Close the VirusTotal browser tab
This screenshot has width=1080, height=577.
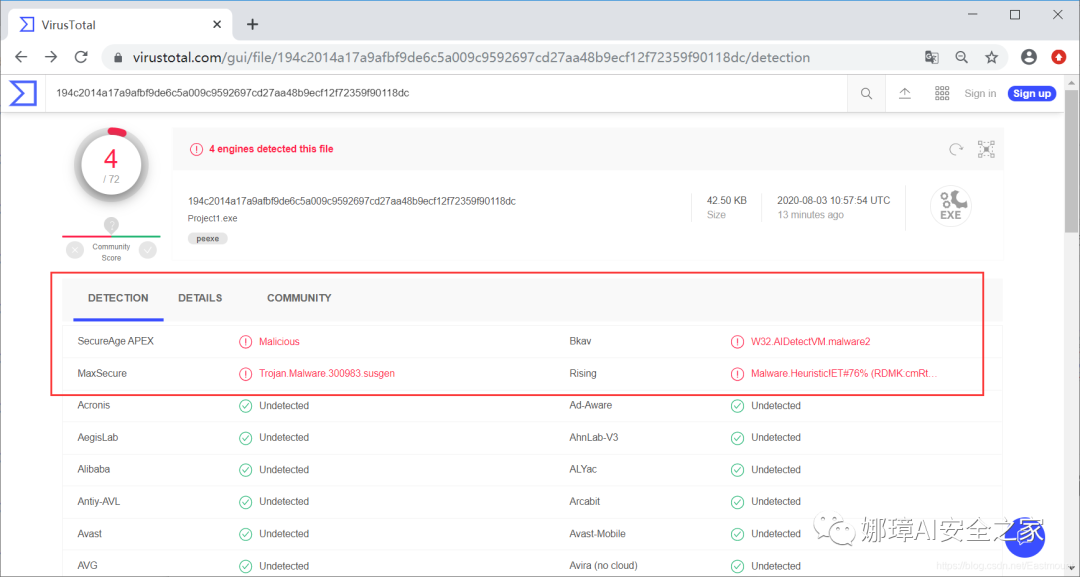(217, 25)
